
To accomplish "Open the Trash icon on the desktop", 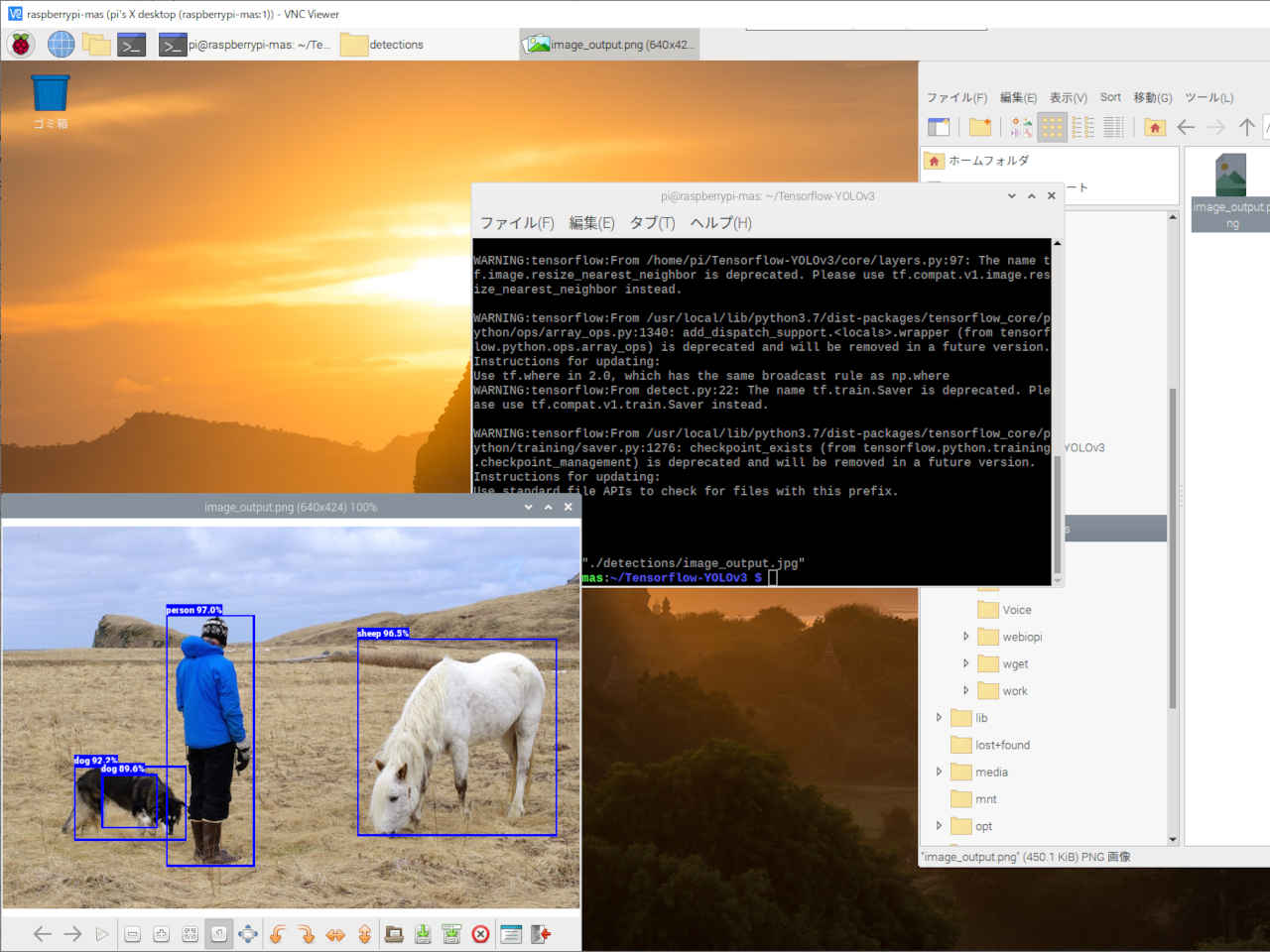I will pos(51,102).
